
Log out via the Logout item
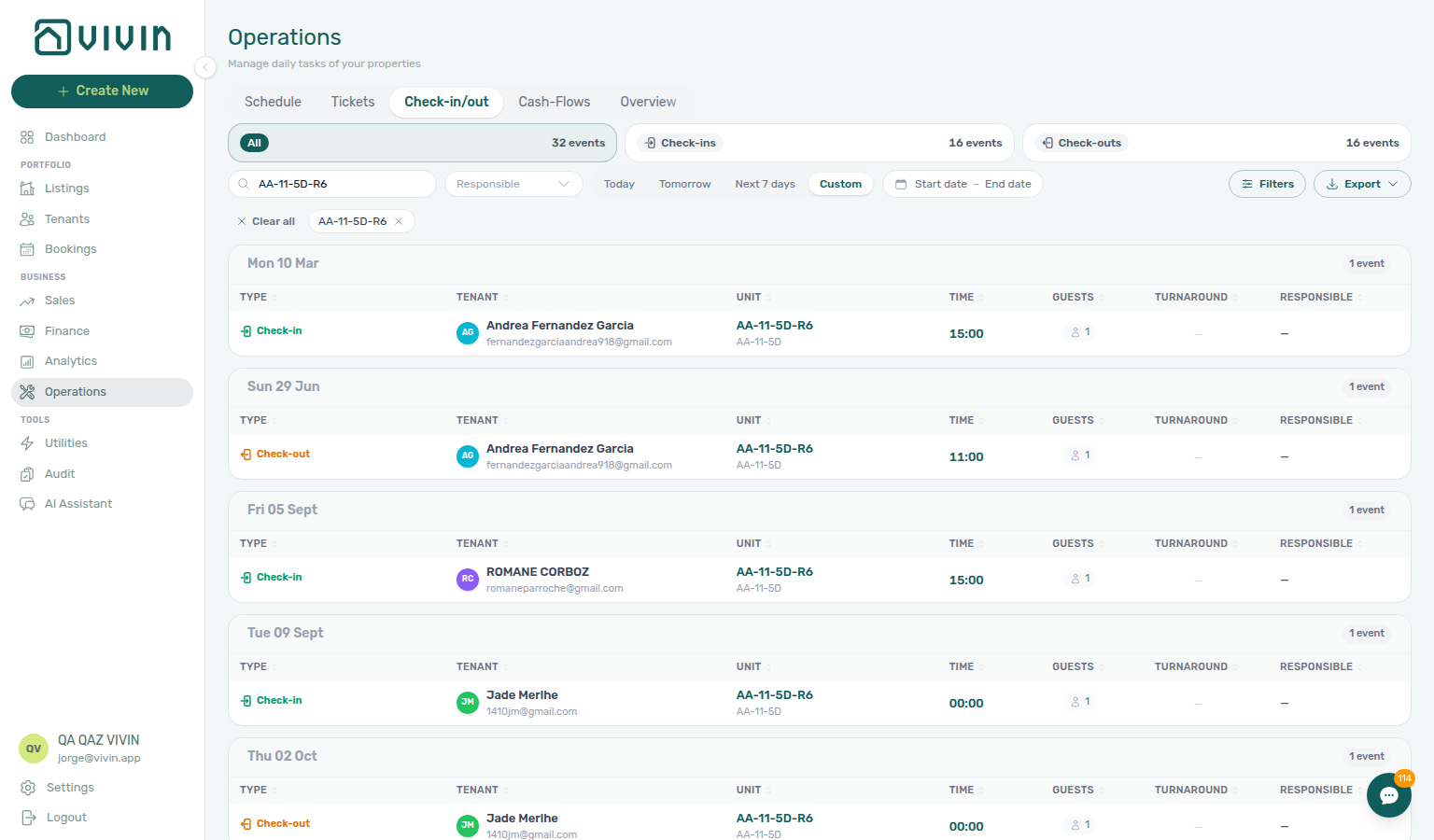pos(102,818)
